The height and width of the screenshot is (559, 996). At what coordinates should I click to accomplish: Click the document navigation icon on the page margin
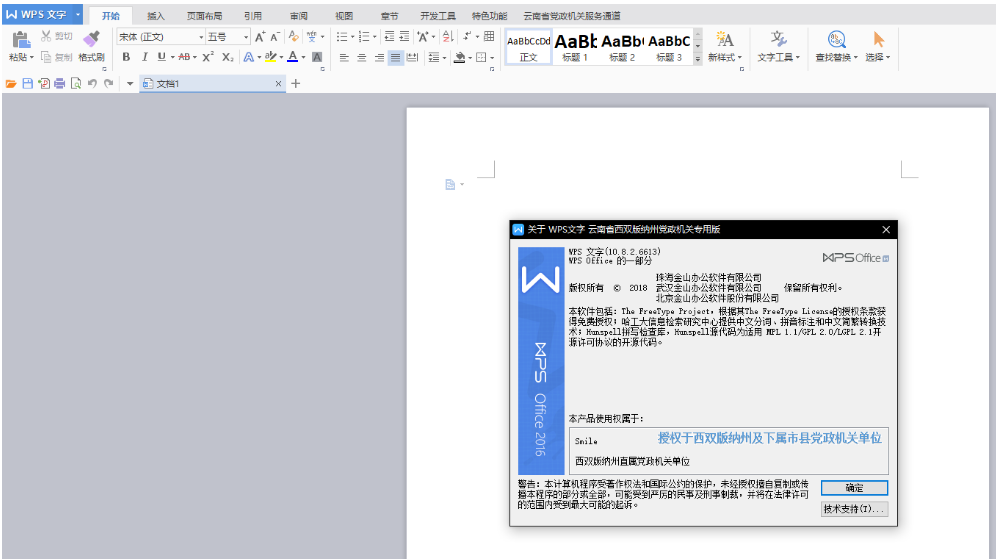(450, 185)
